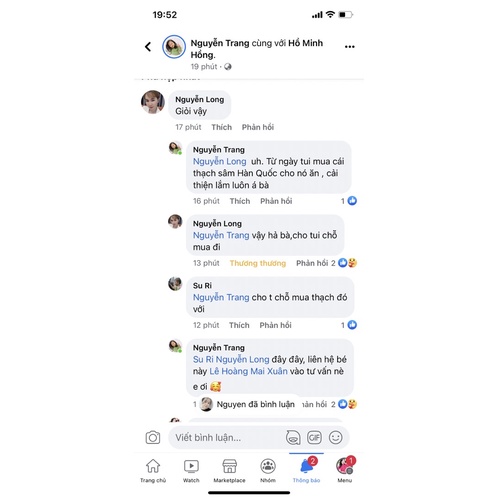Image resolution: width=499 pixels, height=499 pixels.
Task: Tap inside Viết bình luận comment field
Action: [x=228, y=437]
